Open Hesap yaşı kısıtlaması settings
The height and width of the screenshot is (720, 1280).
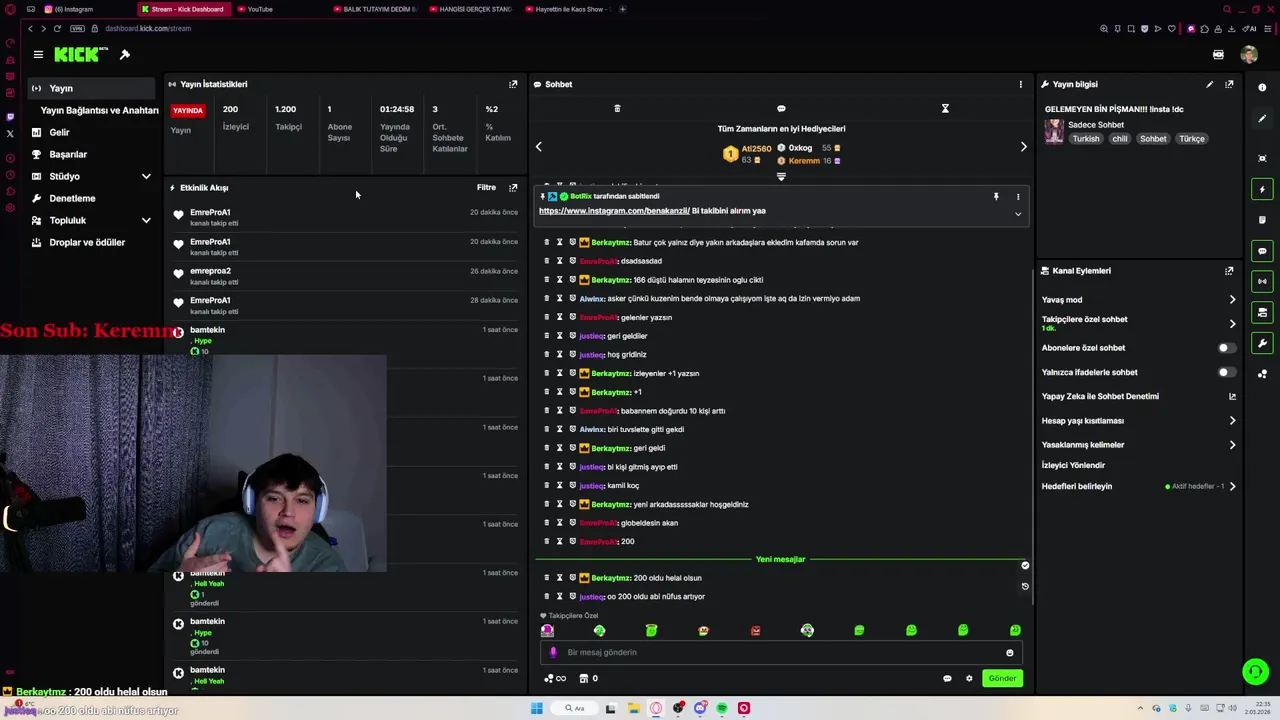[1138, 421]
